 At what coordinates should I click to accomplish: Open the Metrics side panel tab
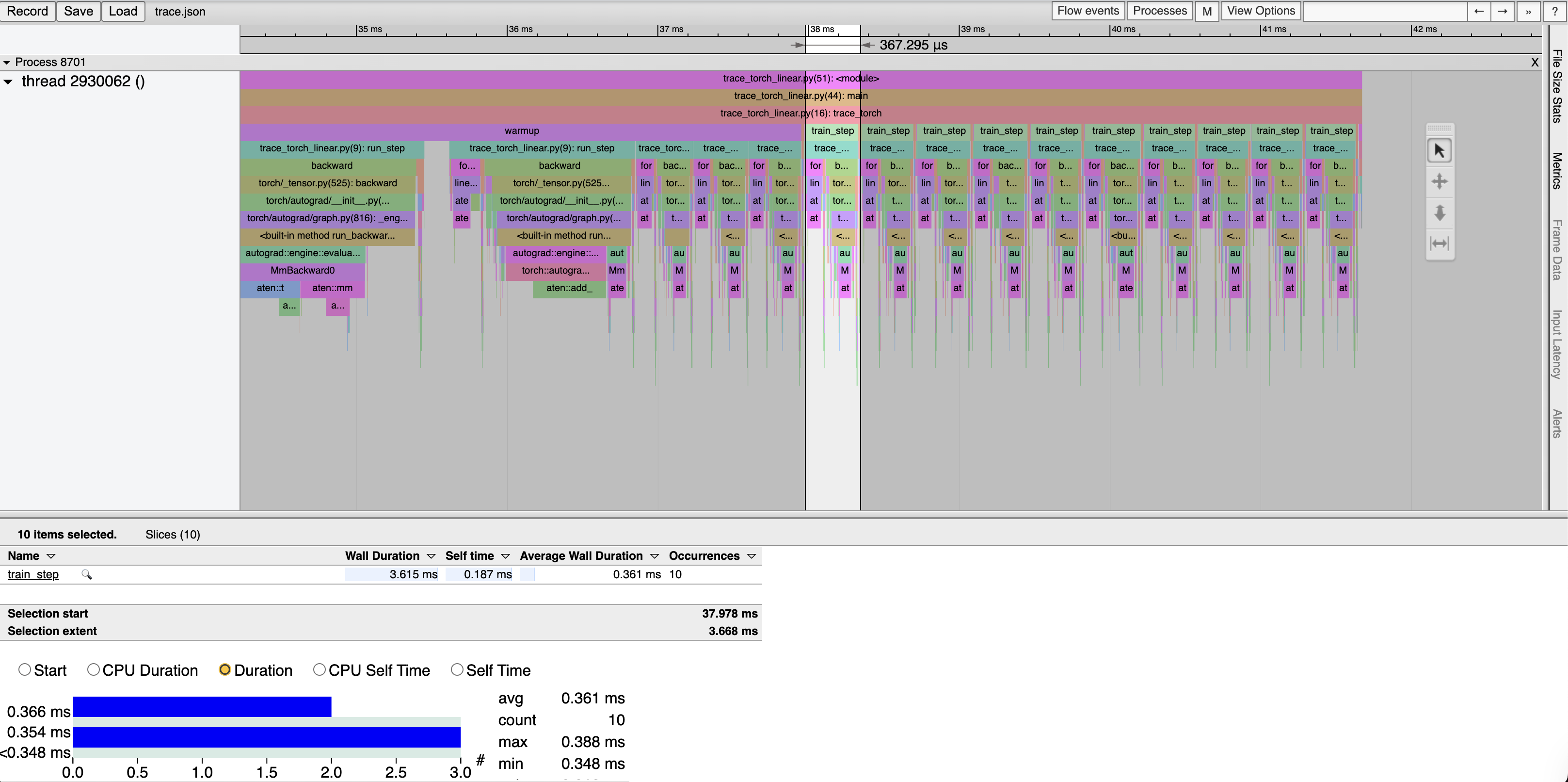1557,171
